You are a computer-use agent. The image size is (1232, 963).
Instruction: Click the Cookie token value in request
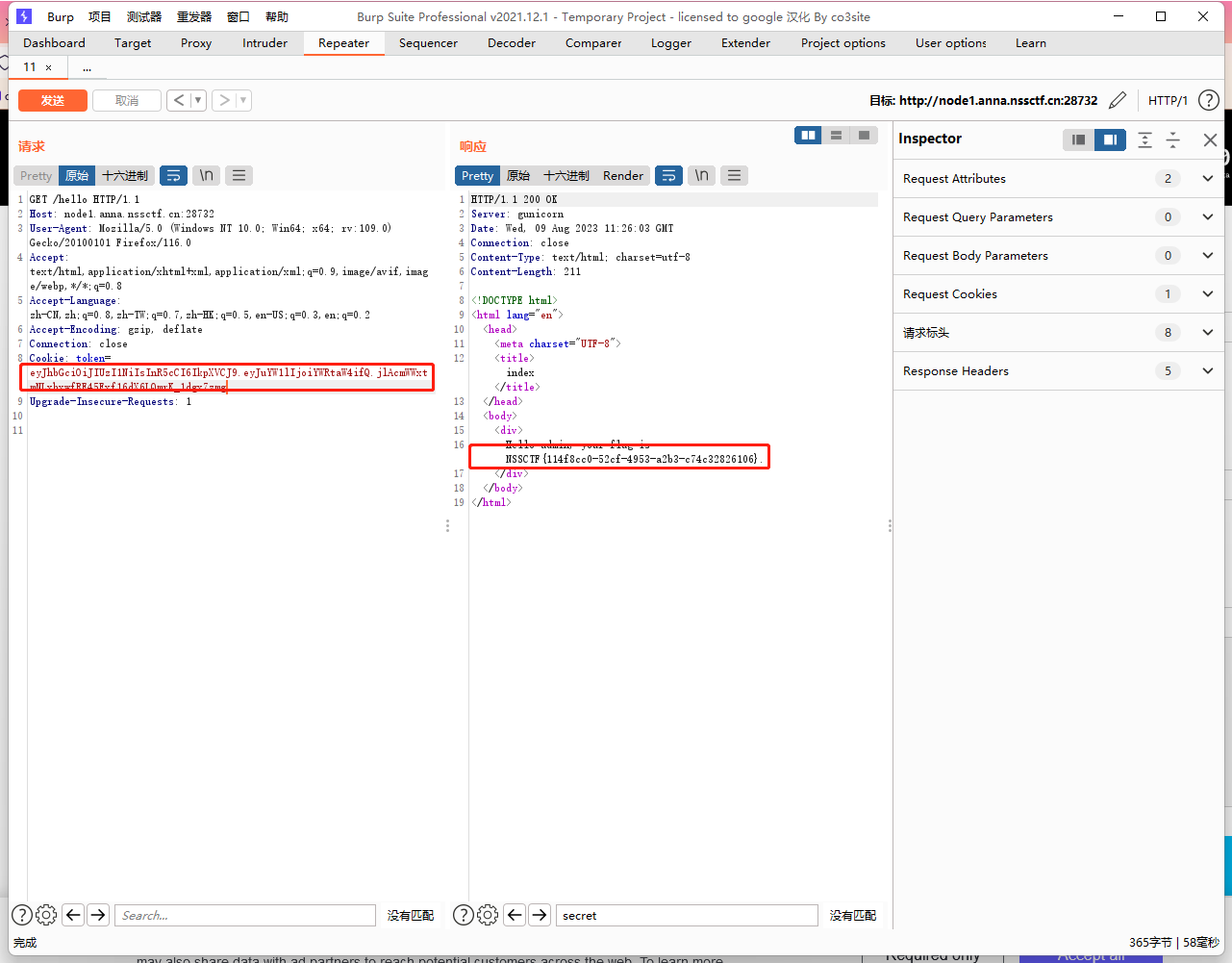[228, 379]
